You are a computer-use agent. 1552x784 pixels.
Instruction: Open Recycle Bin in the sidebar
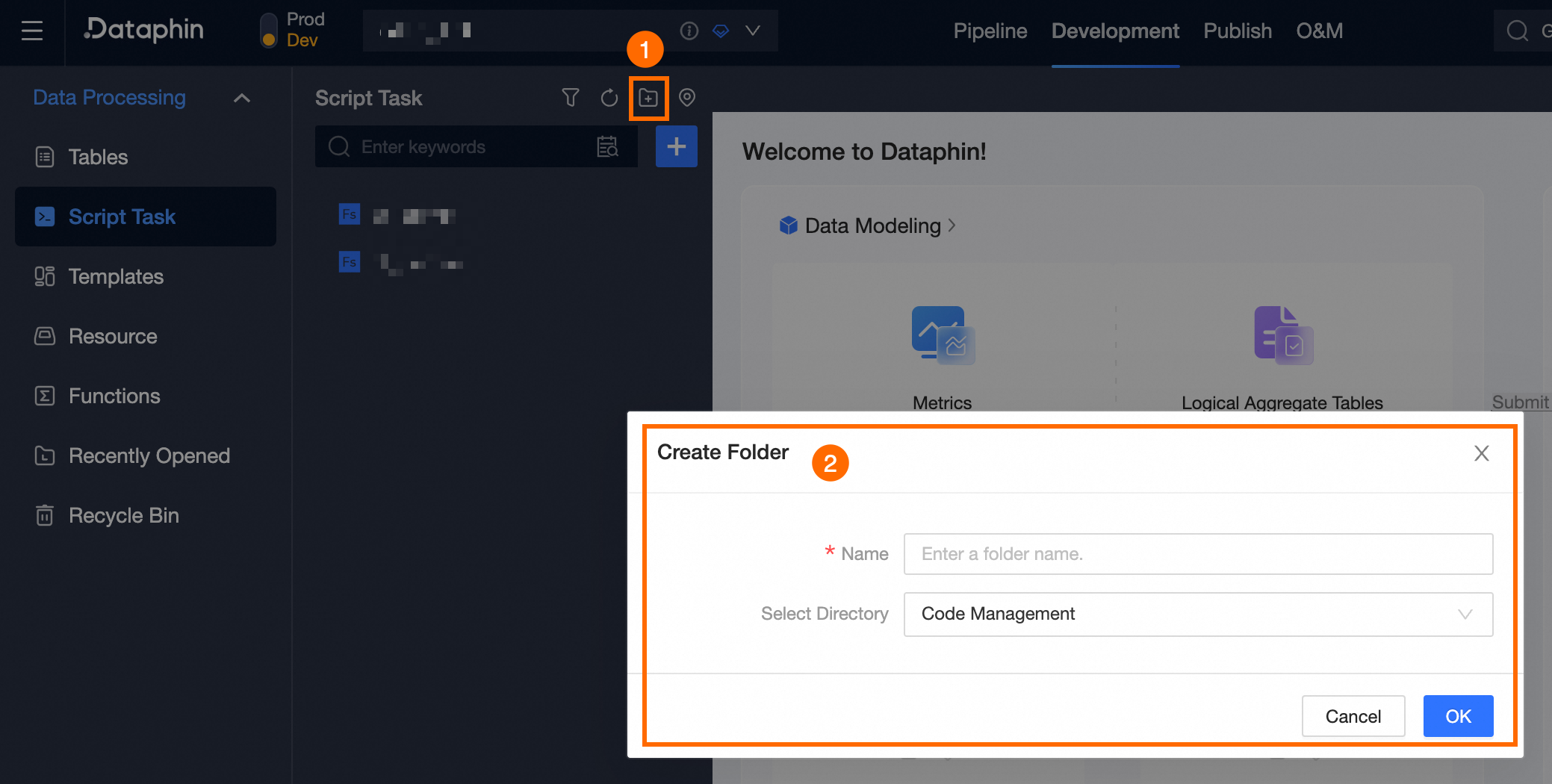click(x=146, y=515)
